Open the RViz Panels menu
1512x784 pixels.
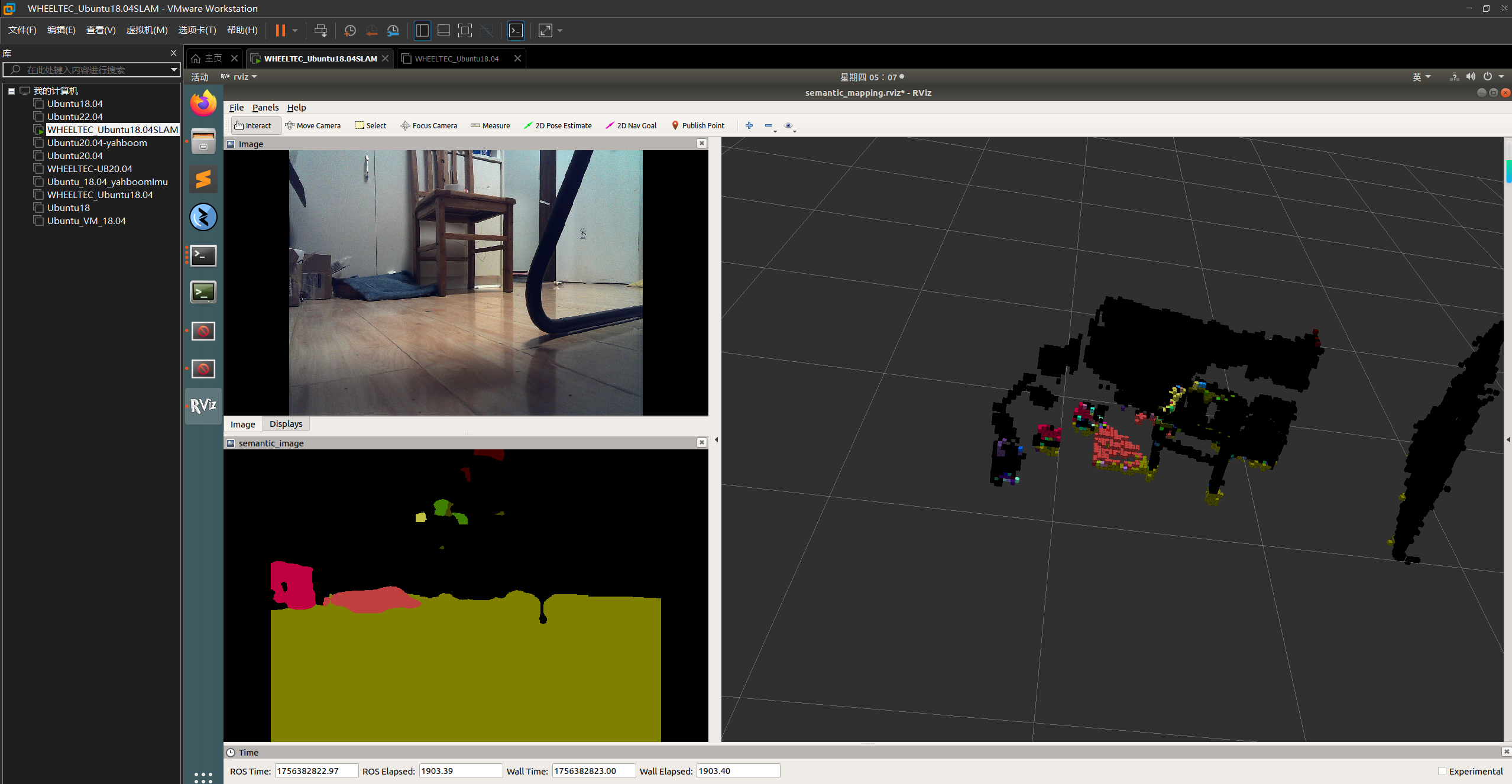pos(265,108)
